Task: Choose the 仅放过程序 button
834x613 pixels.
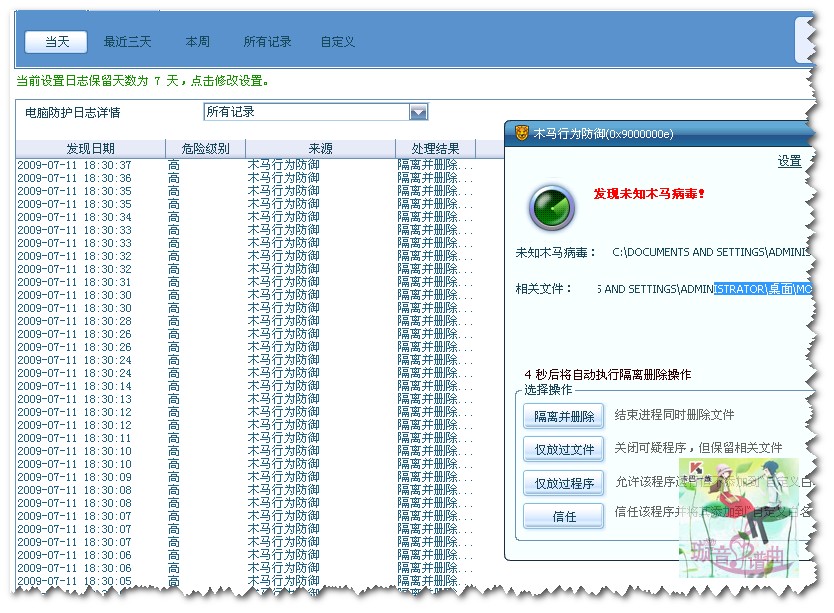Action: coord(564,484)
